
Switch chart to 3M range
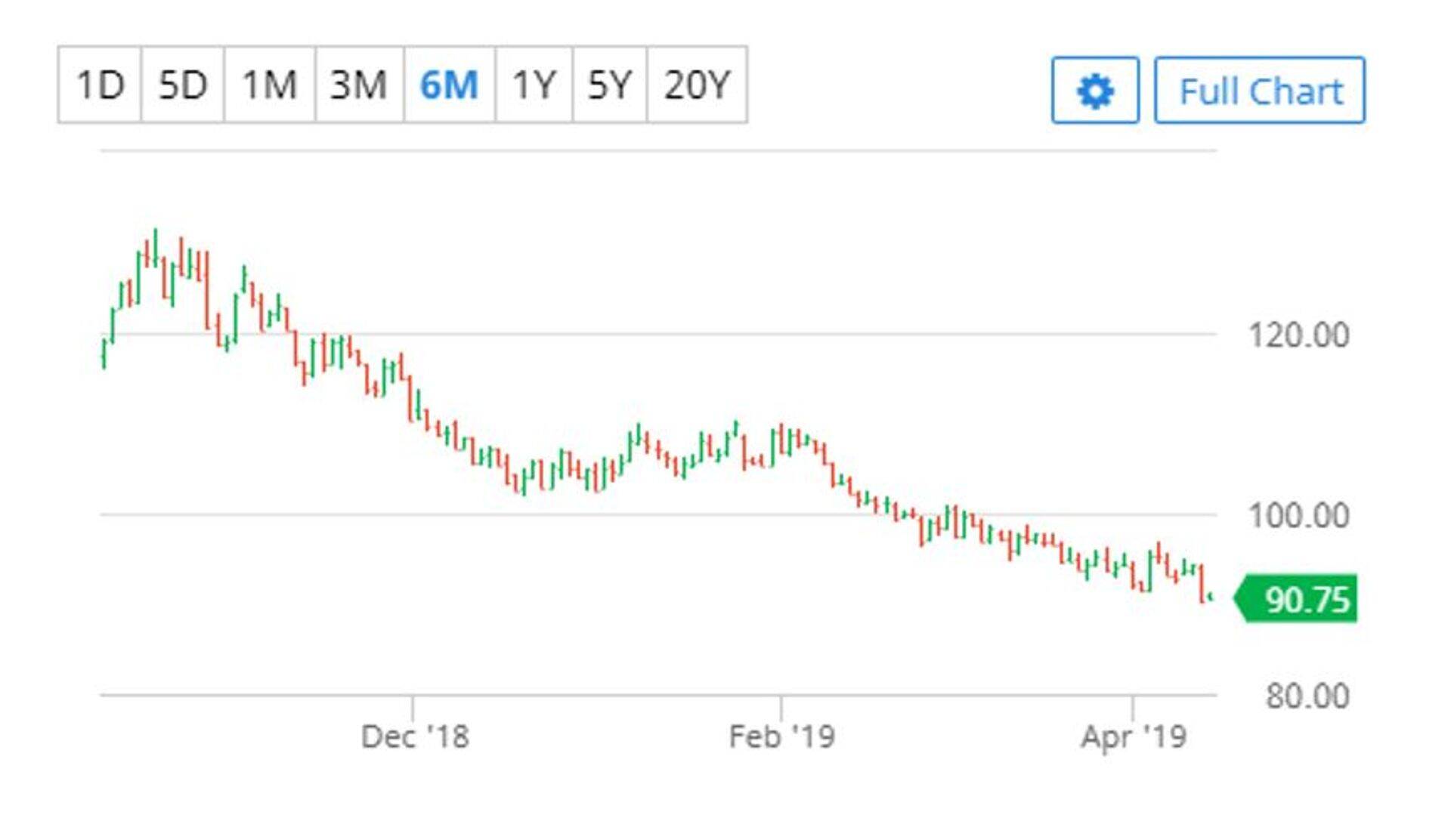[359, 85]
